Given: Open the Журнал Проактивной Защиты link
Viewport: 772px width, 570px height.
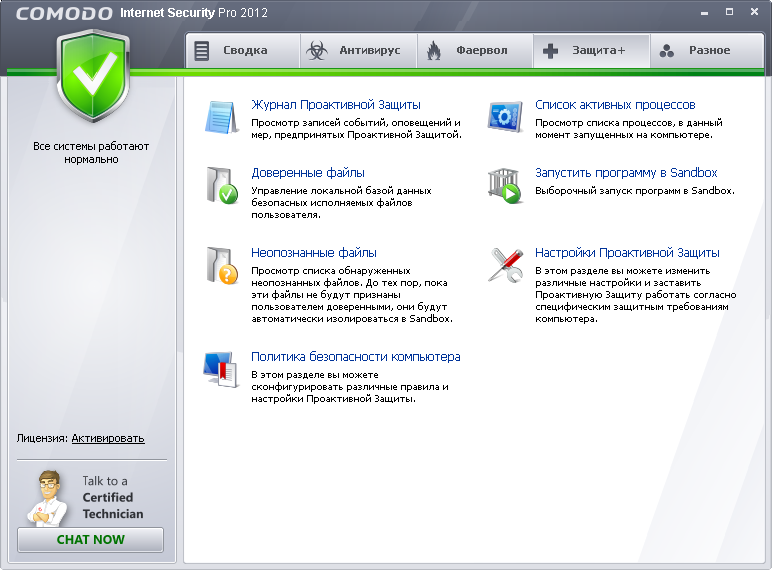Looking at the screenshot, I should click(x=335, y=105).
